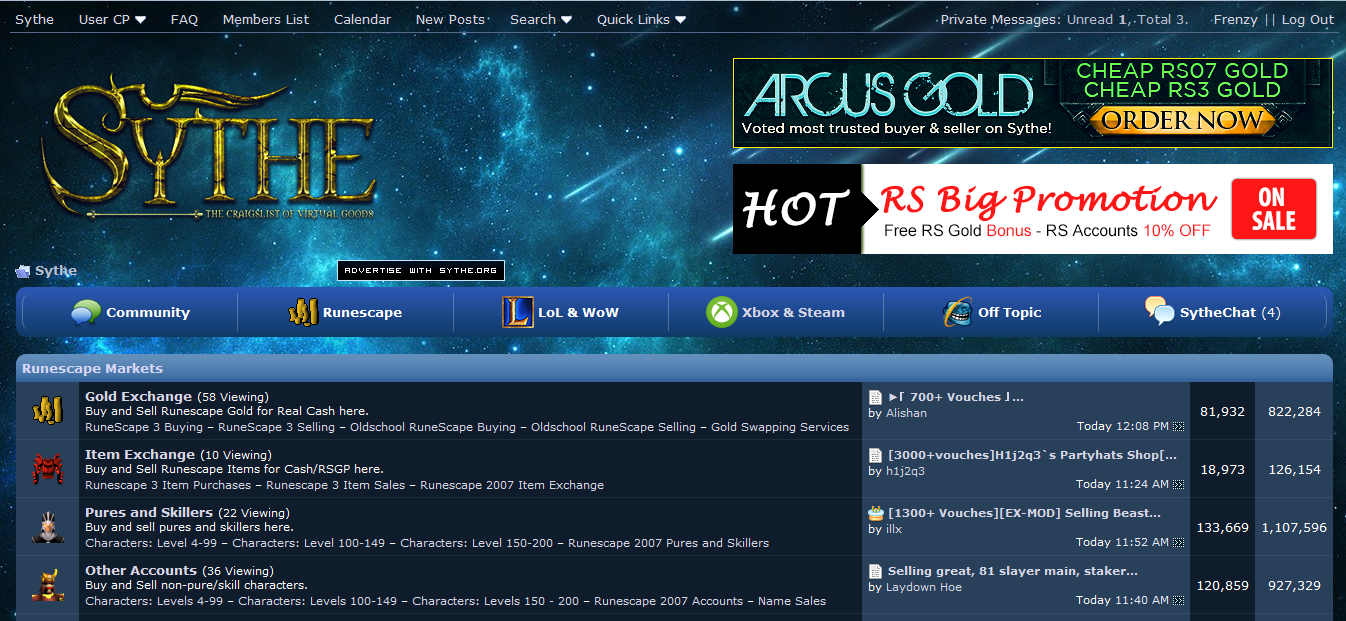Open the Gold Exchange forum

pyautogui.click(x=138, y=396)
